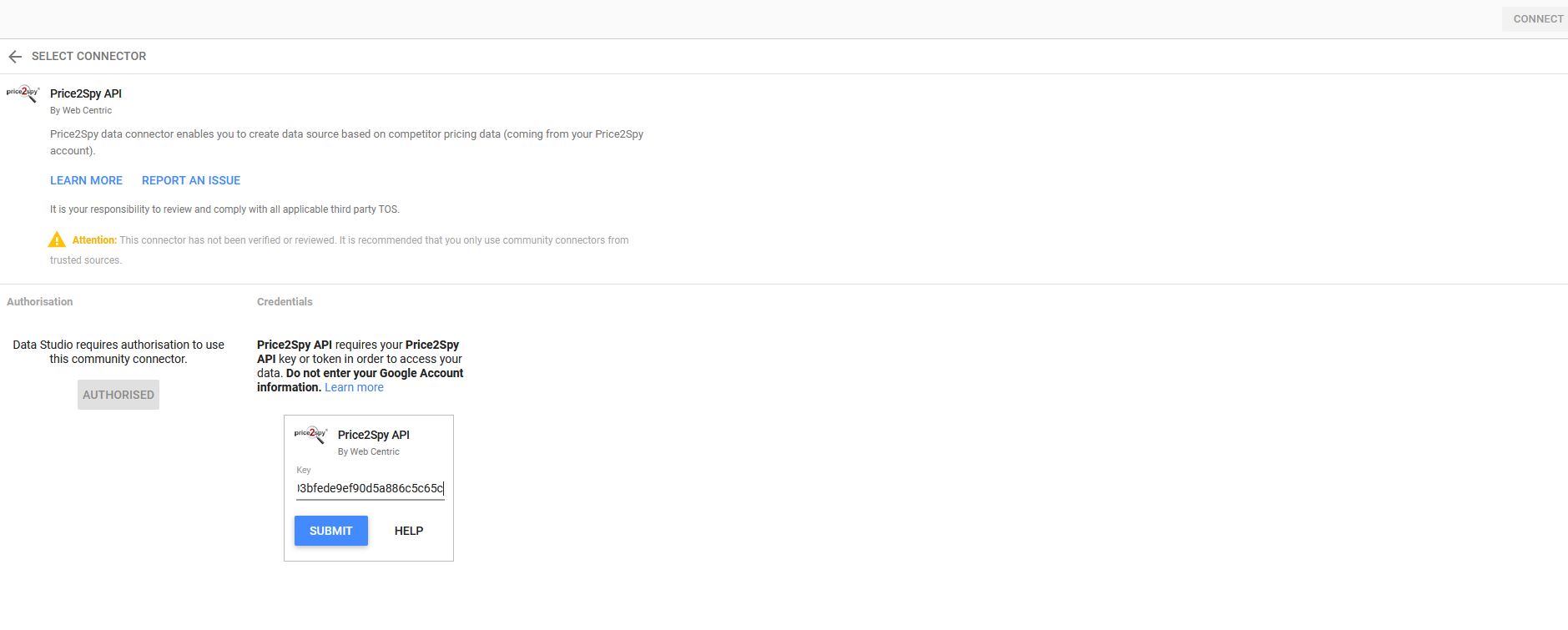Click the 'Key' field label
The image size is (1568, 630).
pyautogui.click(x=304, y=470)
